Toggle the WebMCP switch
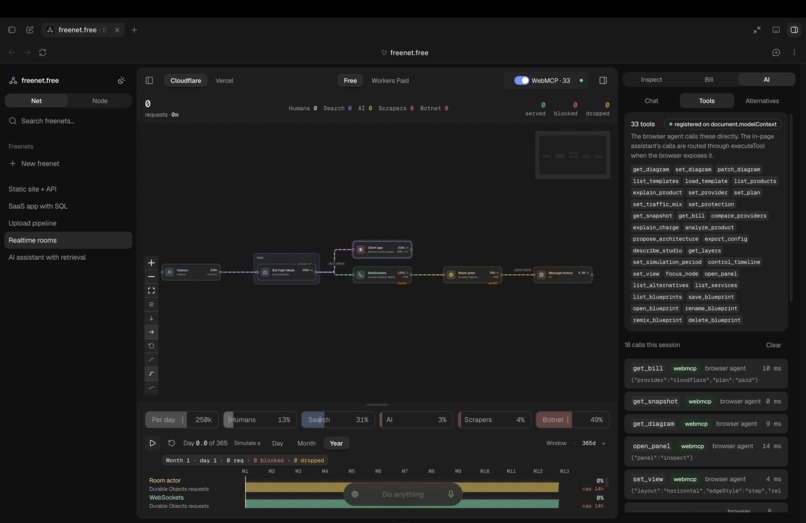The width and height of the screenshot is (806, 523). point(521,80)
